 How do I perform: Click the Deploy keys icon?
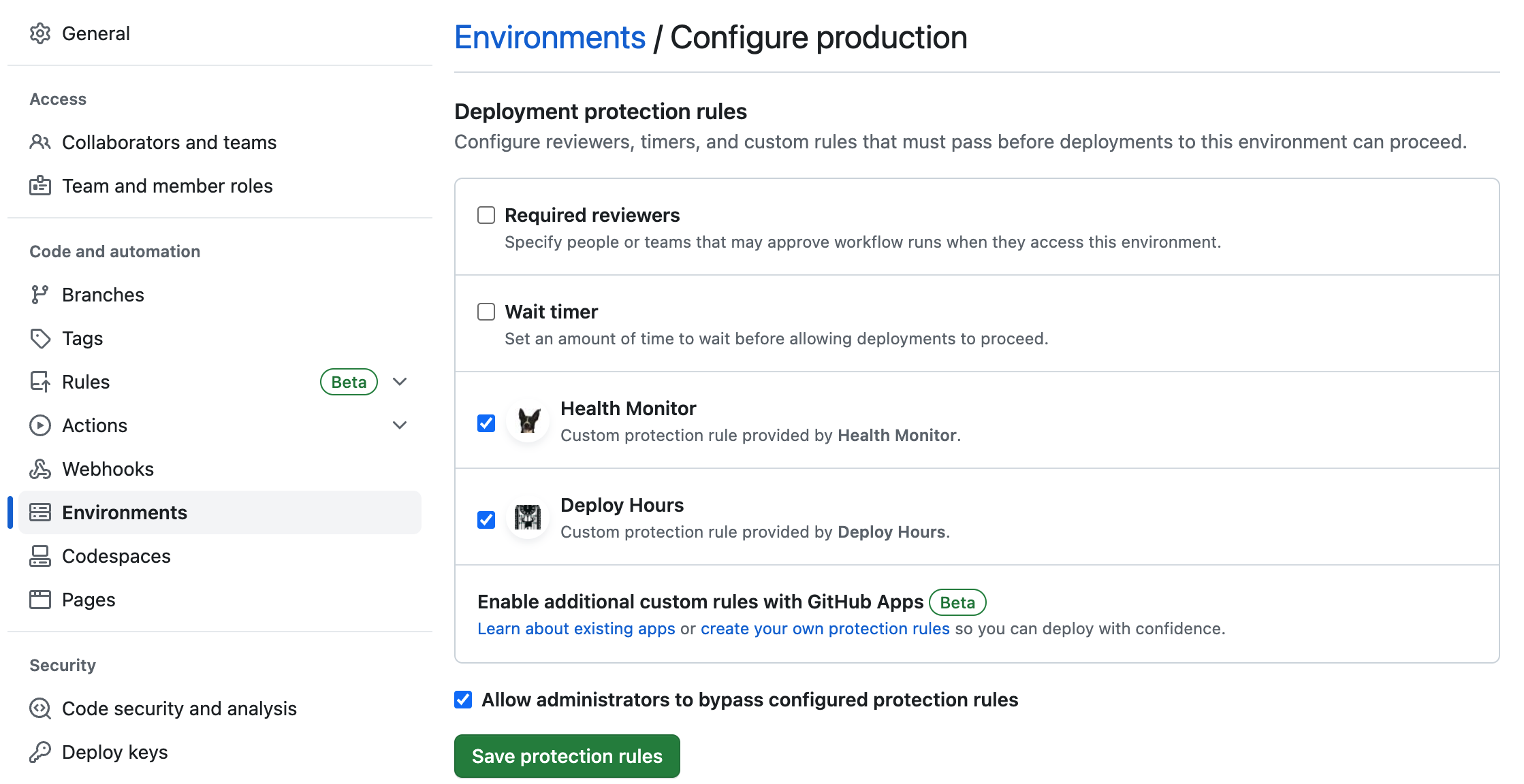[40, 751]
